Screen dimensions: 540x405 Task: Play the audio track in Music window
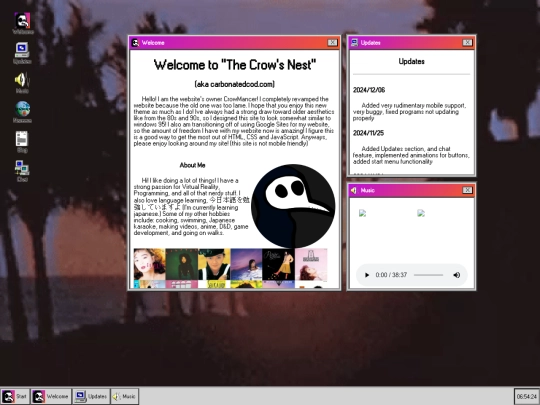click(367, 275)
